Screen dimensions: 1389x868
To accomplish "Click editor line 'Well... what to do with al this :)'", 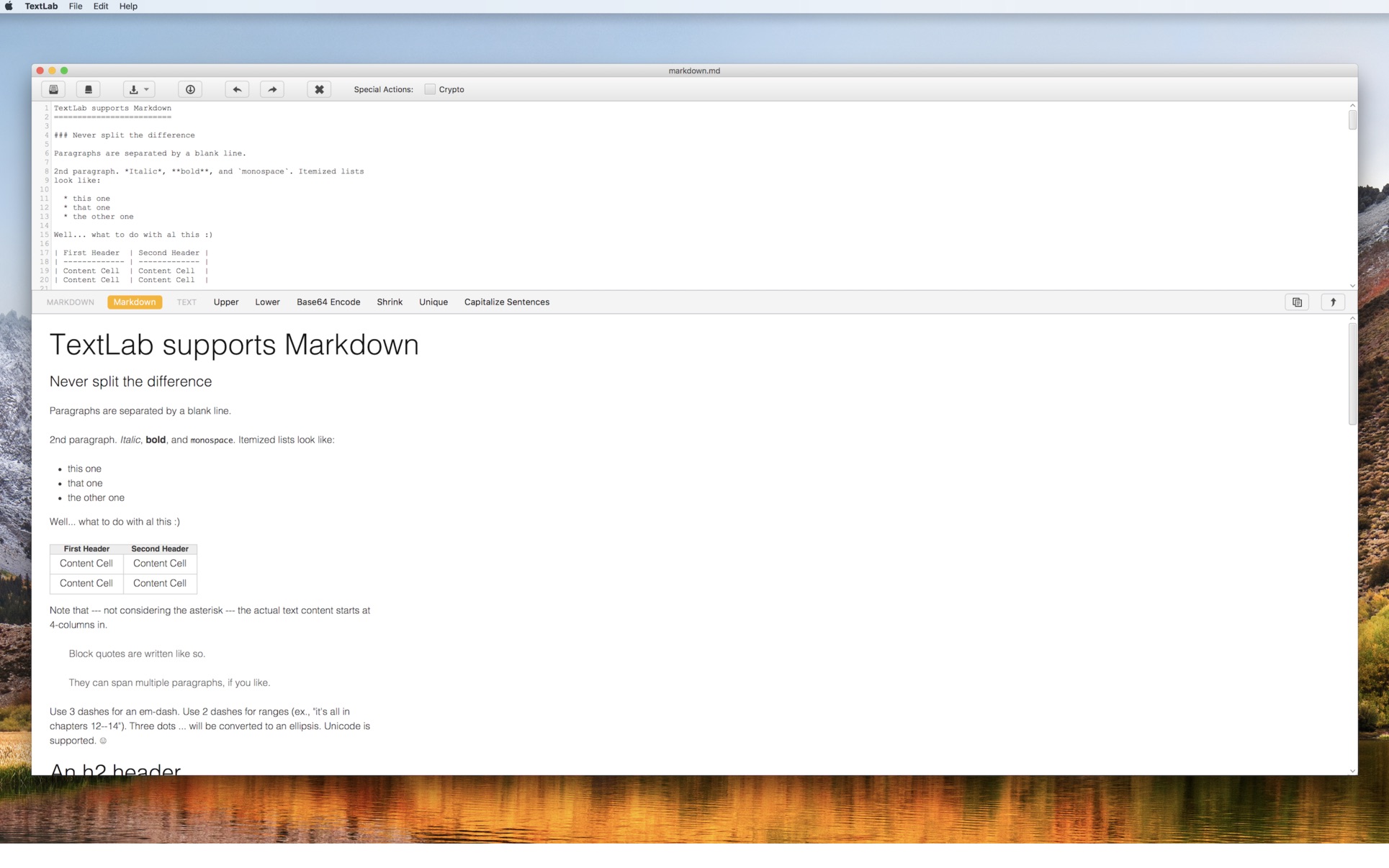I will click(133, 235).
